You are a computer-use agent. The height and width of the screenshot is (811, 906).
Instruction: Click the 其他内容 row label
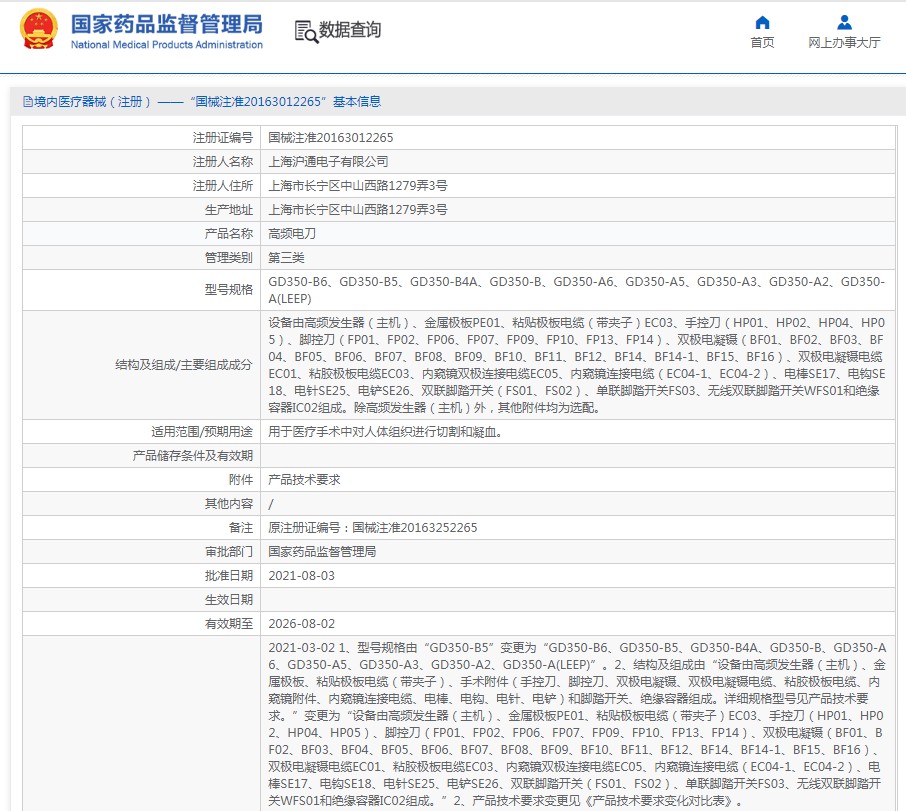click(229, 504)
